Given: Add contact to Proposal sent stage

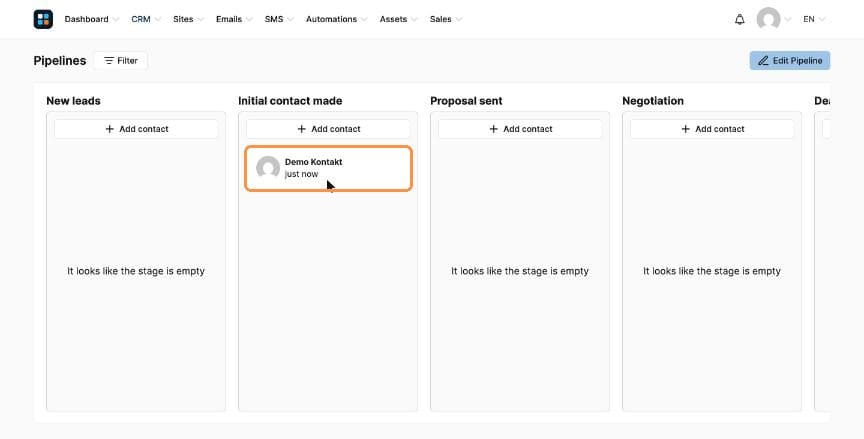Looking at the screenshot, I should coord(520,129).
